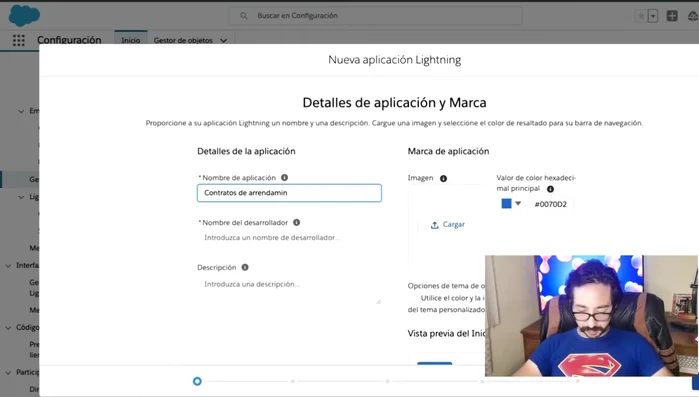This screenshot has height=397, width=699.
Task: Click the Nombre del desarrollador input field
Action: pos(289,238)
